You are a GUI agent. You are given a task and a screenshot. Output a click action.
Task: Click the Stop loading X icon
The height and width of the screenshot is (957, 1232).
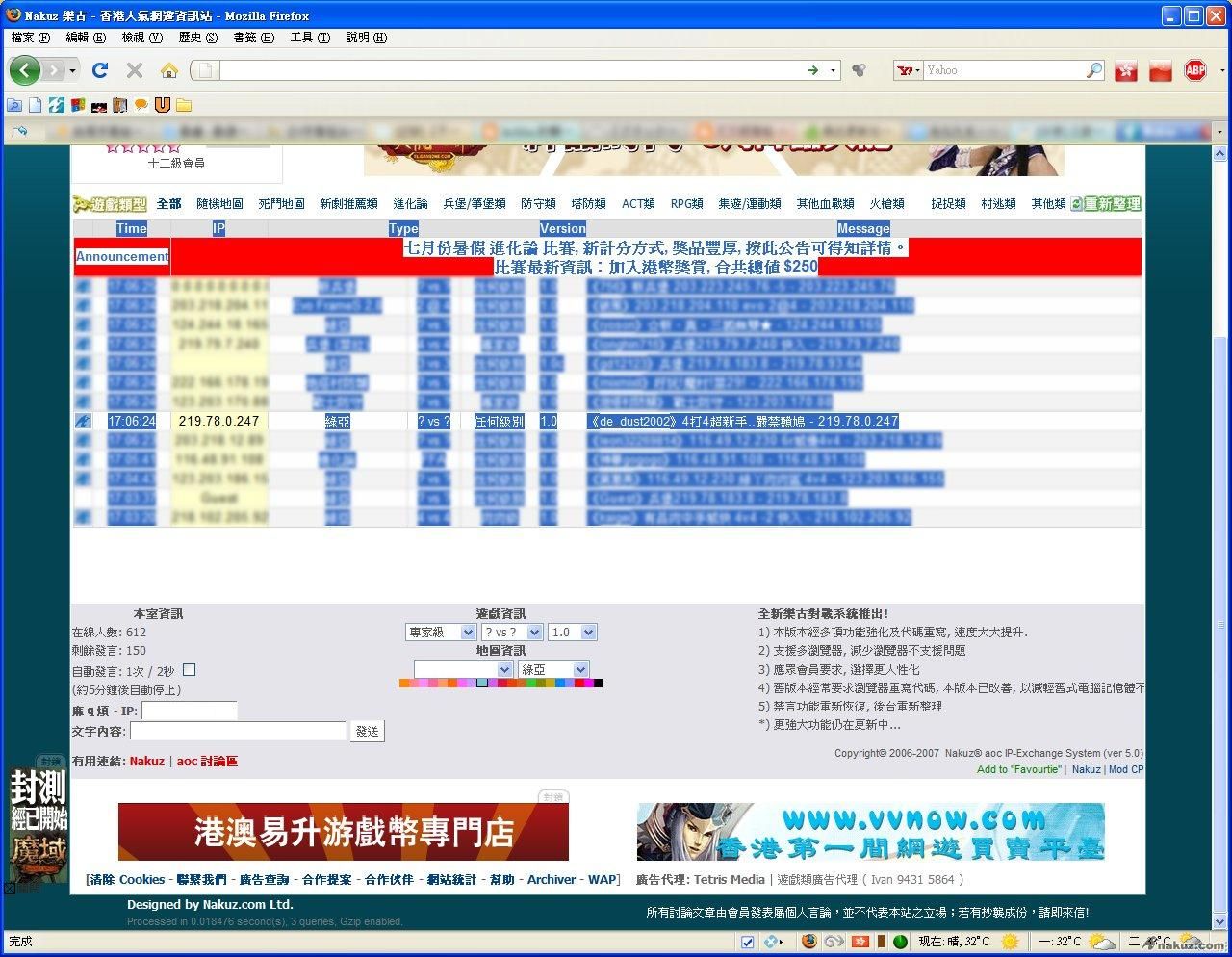click(135, 69)
